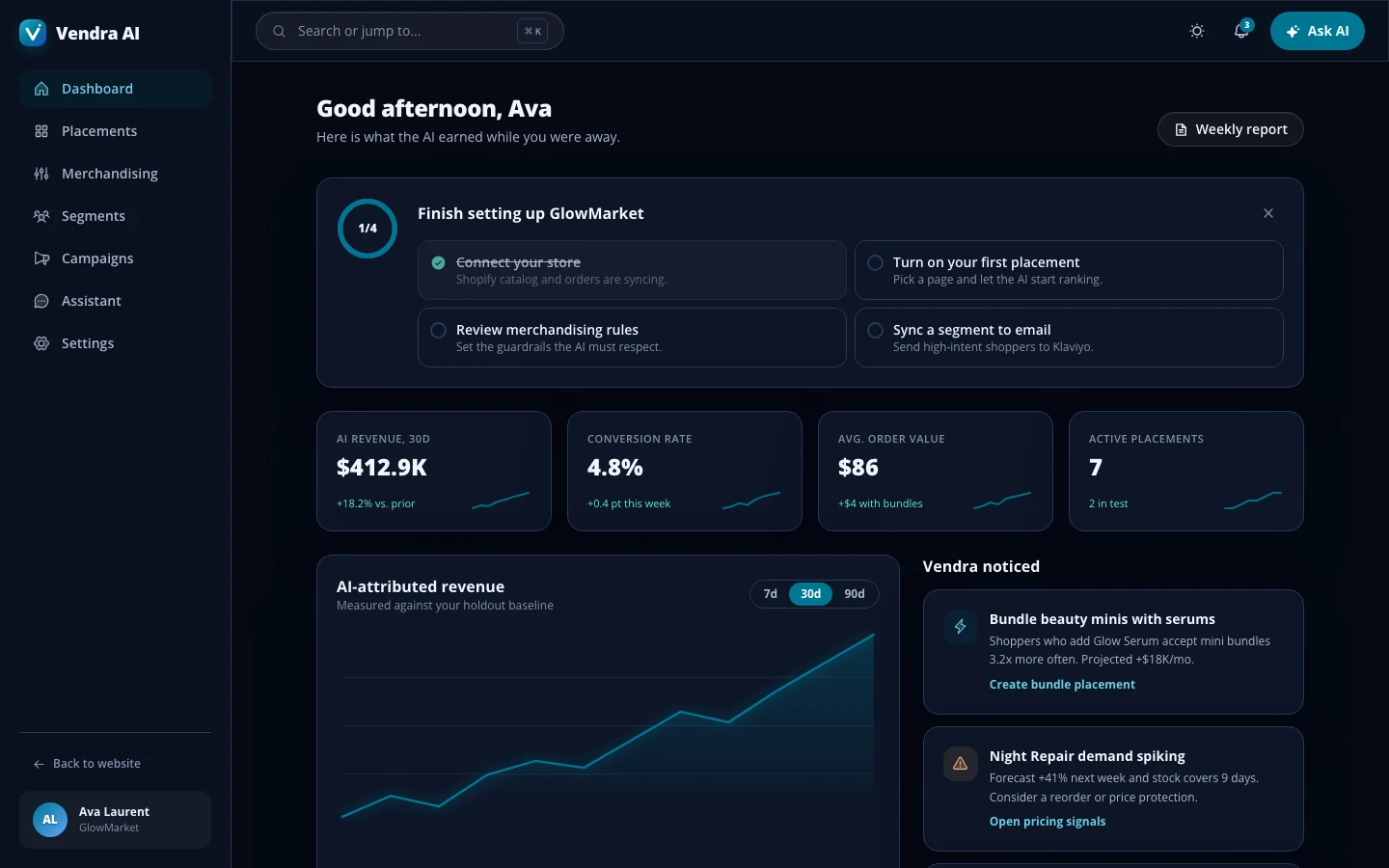Click the Ask AI sparkle icon
1389x868 pixels.
click(x=1293, y=31)
